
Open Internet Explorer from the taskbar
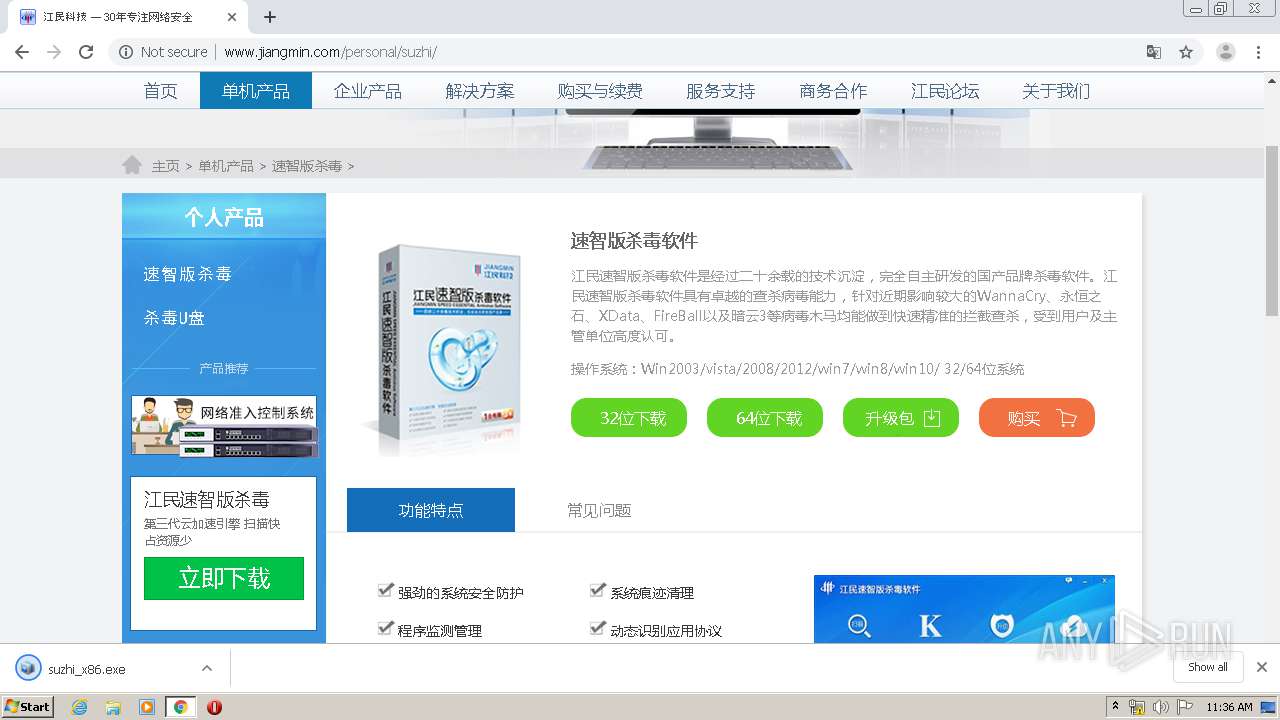pos(80,707)
